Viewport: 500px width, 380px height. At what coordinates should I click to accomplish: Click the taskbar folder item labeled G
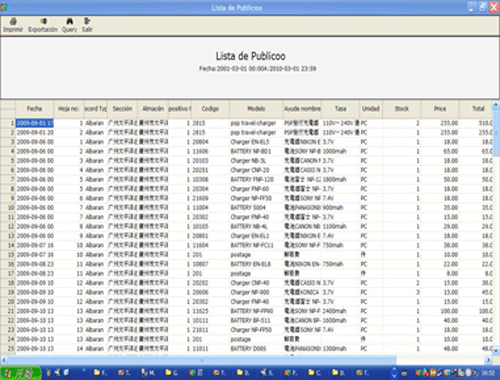pyautogui.click(x=171, y=372)
